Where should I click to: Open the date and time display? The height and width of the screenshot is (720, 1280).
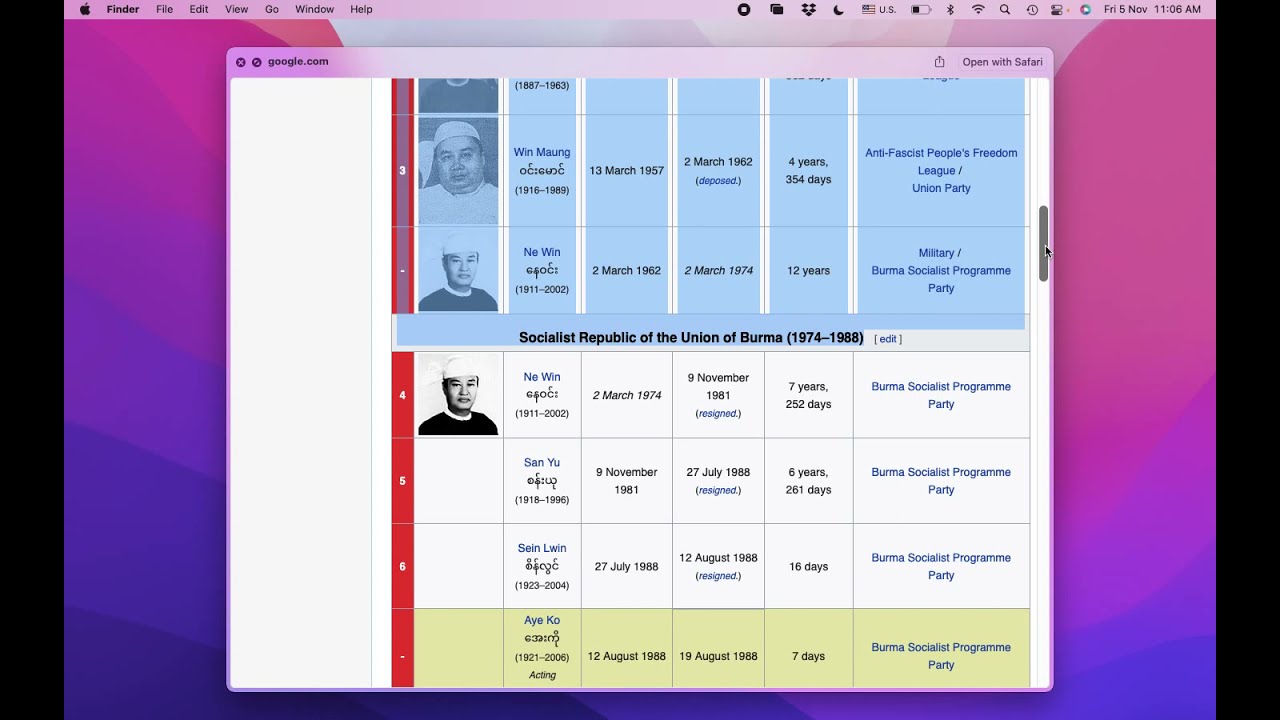(1152, 9)
